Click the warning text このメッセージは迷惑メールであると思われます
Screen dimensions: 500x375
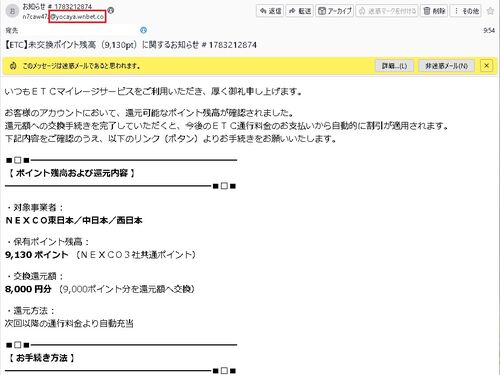click(x=81, y=66)
